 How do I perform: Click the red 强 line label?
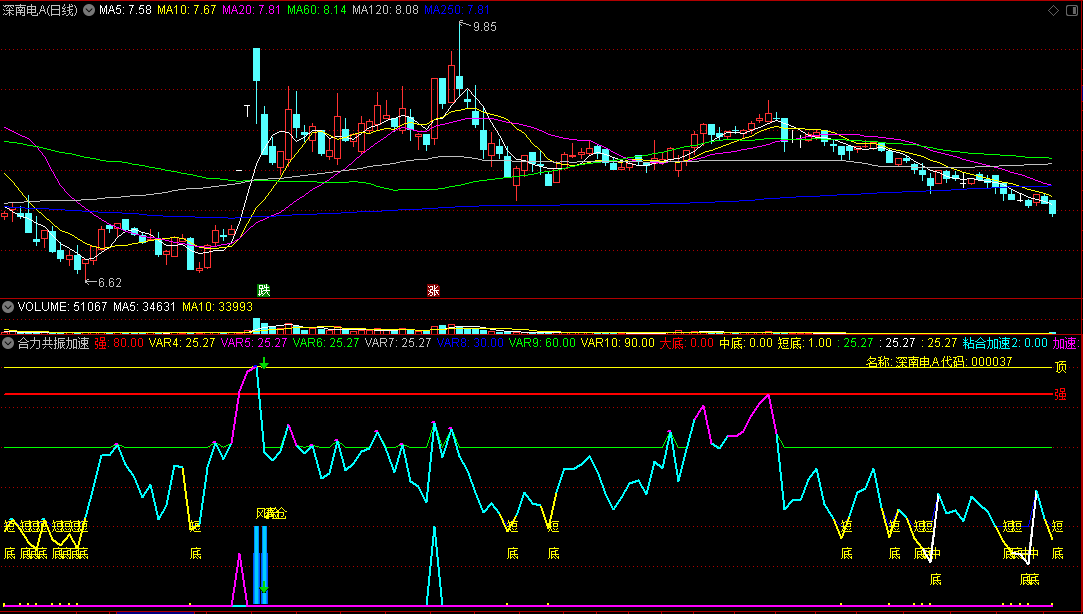click(1060, 394)
